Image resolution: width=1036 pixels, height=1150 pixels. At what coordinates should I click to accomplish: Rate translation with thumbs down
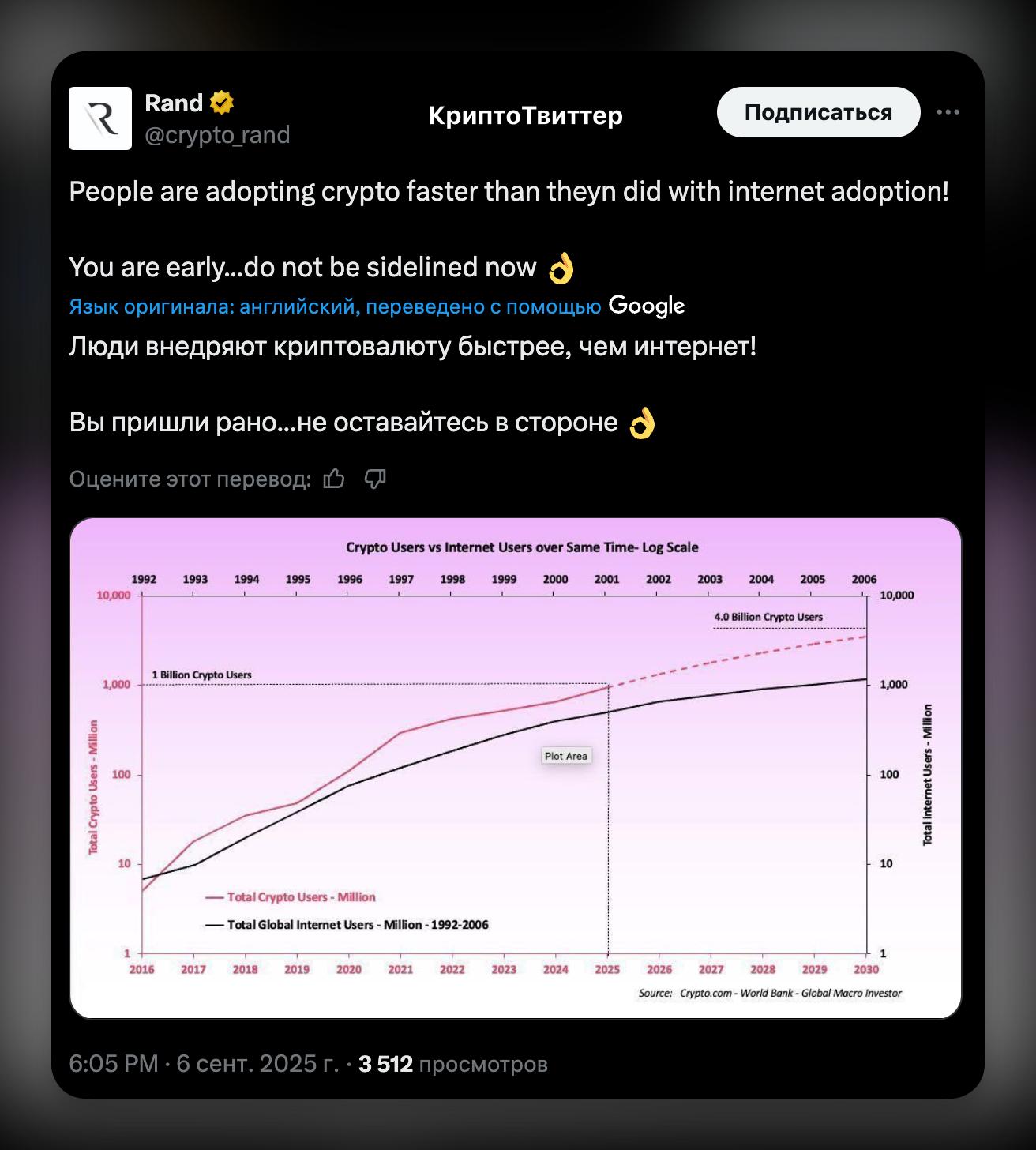(x=375, y=479)
